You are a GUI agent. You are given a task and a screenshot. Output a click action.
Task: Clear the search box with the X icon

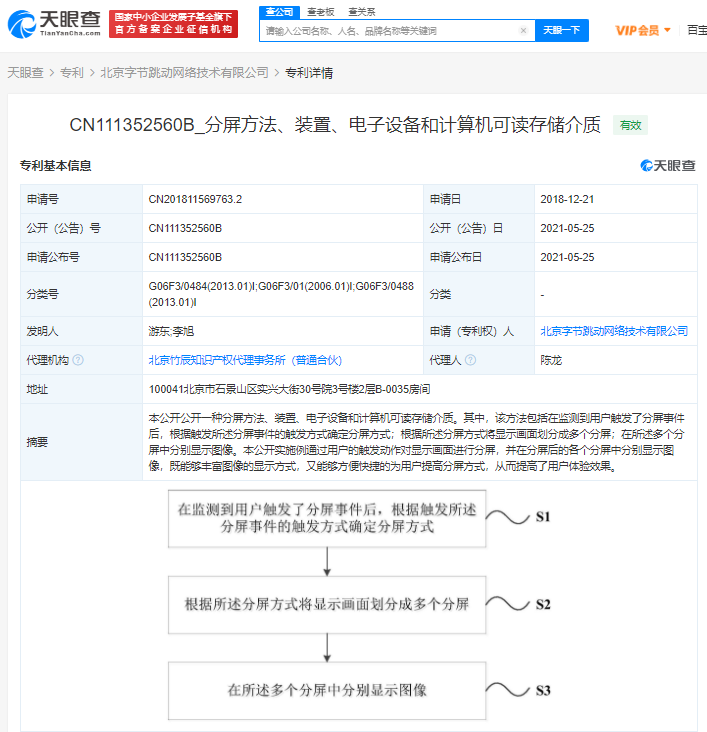522,31
